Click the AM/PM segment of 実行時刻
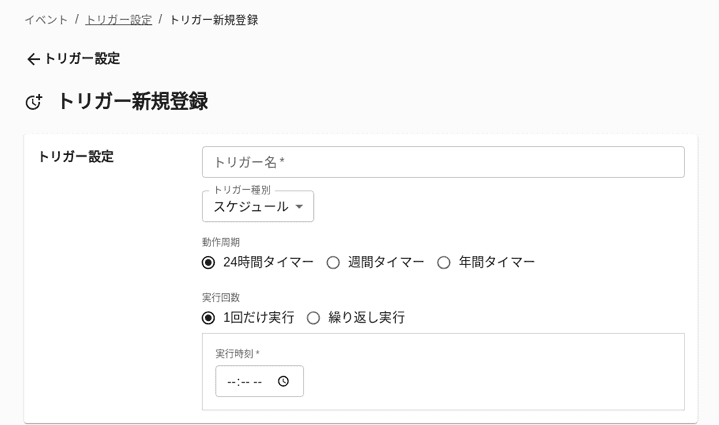 point(258,382)
